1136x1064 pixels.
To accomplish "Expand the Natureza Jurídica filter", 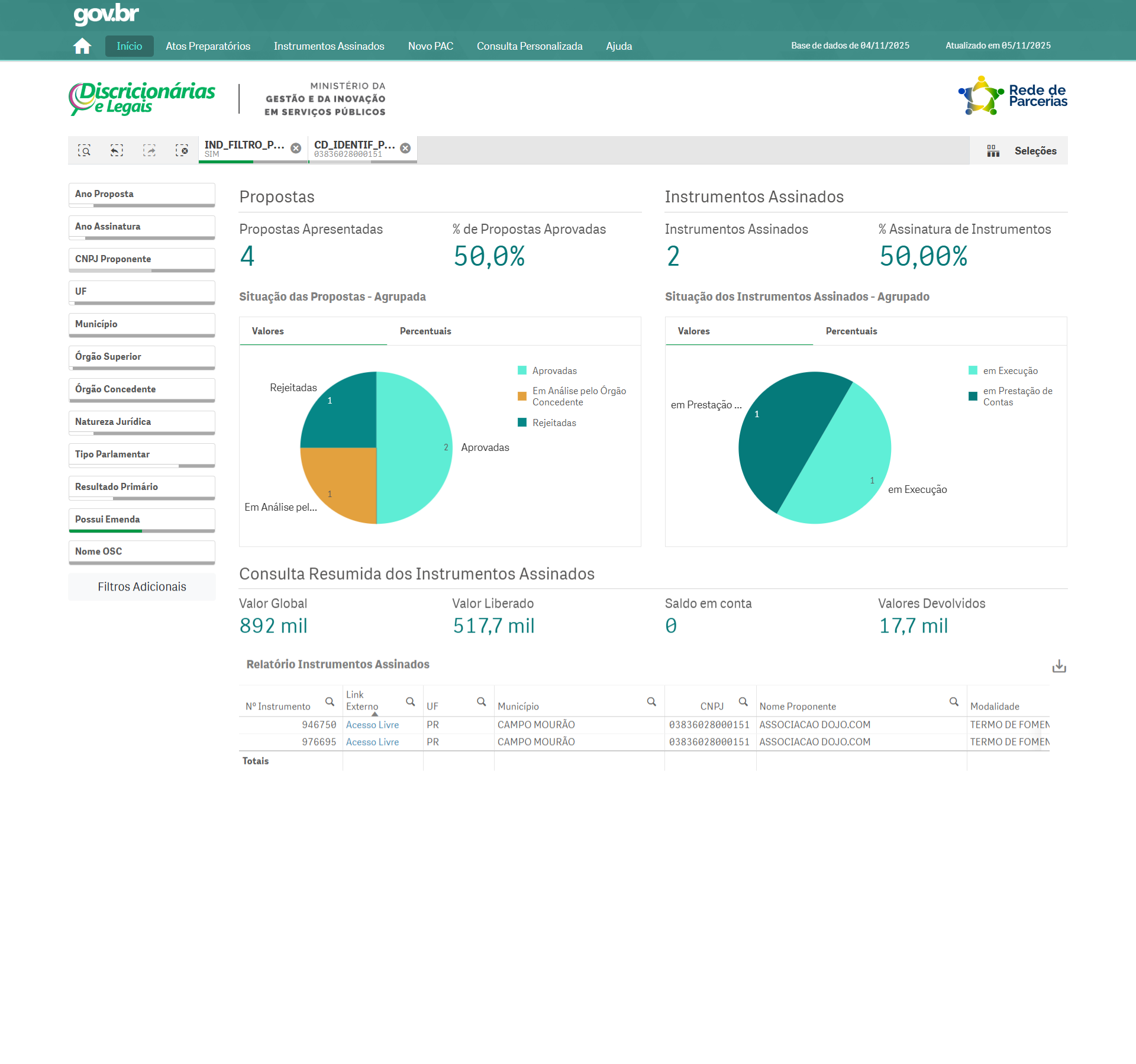I will click(141, 422).
